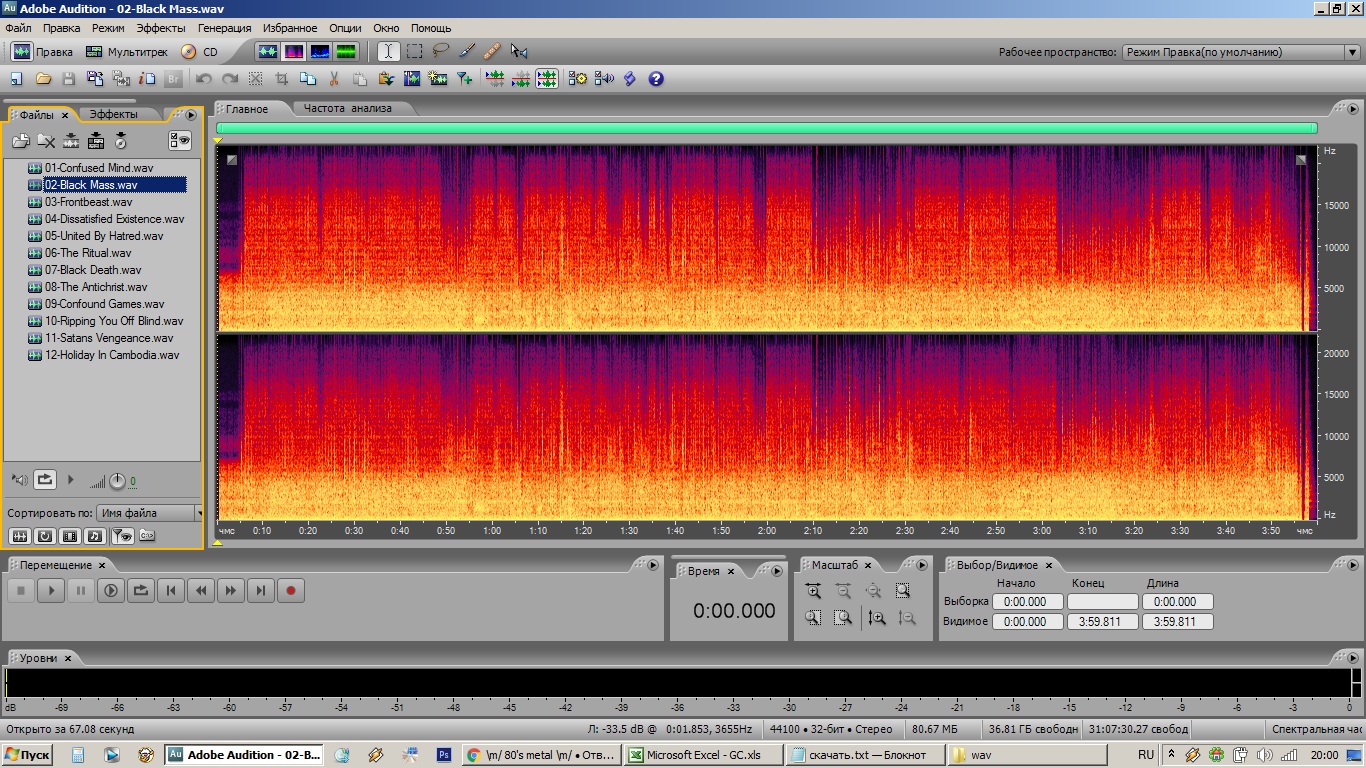Toggle autoplay speaker in Файлы panel
Screen dimensions: 1366x768
coord(19,480)
